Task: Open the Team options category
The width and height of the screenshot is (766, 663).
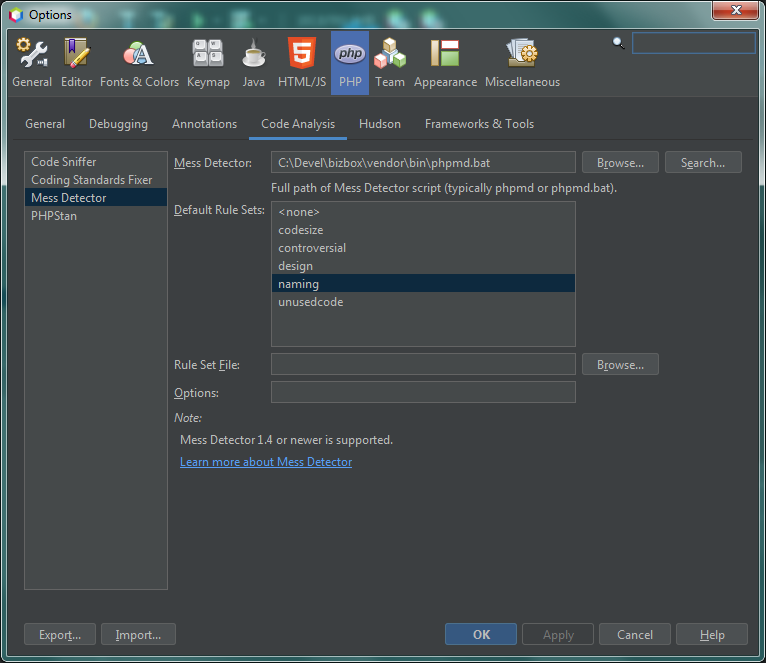Action: pos(389,64)
